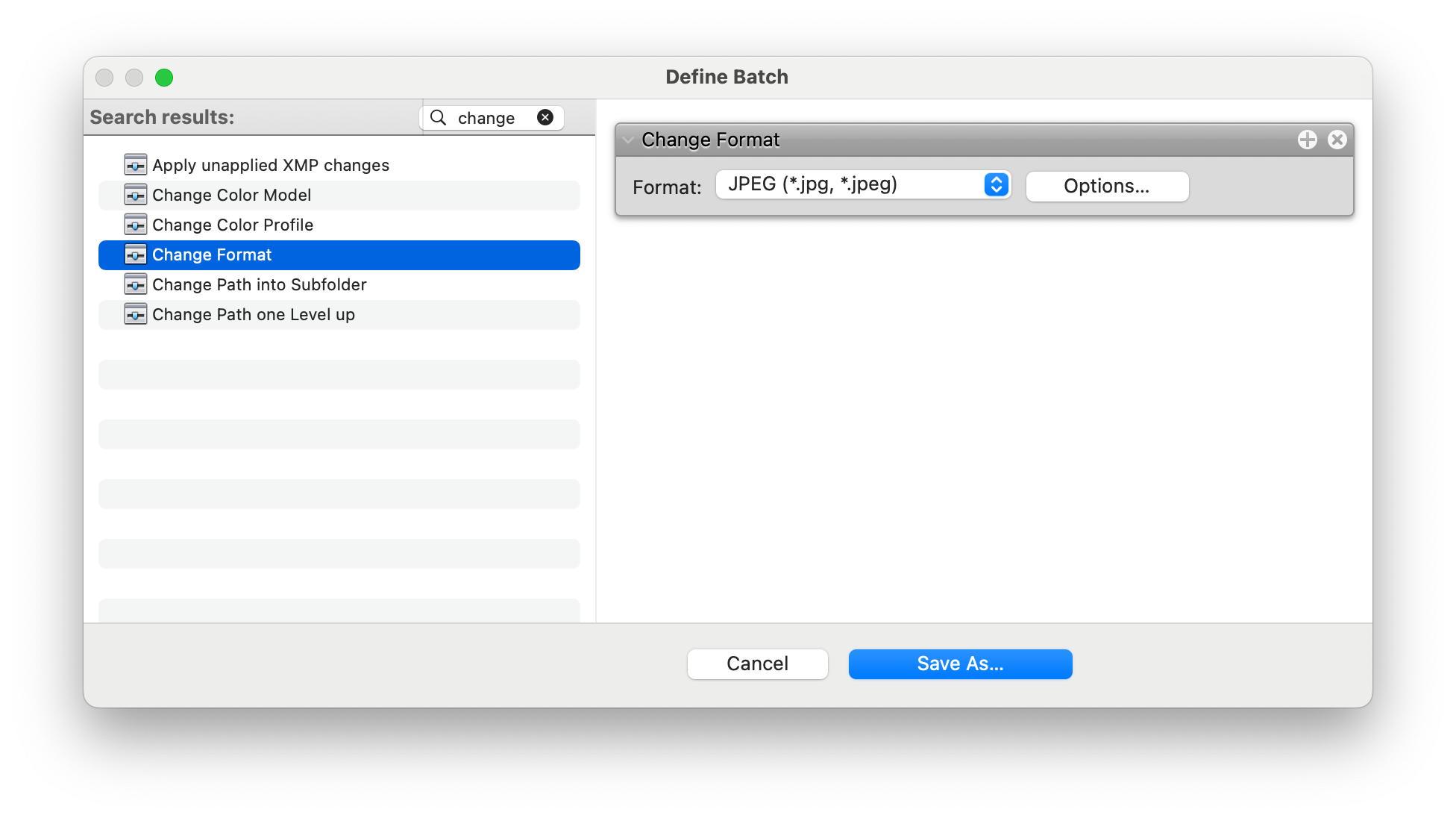The width and height of the screenshot is (1456, 818).
Task: Click the icon beside Change Color Profile
Action: pyautogui.click(x=135, y=225)
